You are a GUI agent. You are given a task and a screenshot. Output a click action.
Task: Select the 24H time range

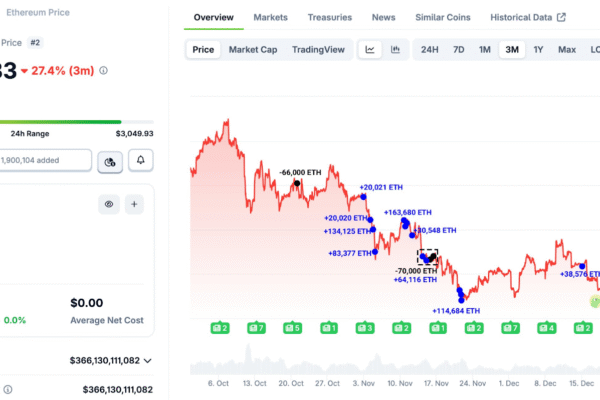(429, 49)
